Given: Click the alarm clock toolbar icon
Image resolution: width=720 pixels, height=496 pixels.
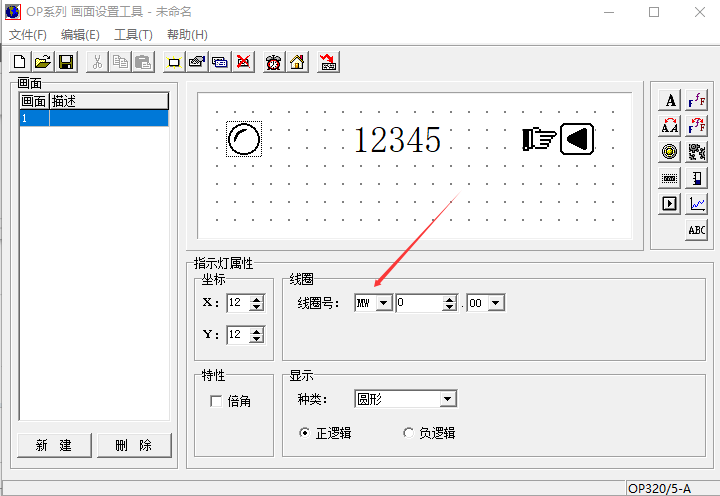Looking at the screenshot, I should (274, 62).
